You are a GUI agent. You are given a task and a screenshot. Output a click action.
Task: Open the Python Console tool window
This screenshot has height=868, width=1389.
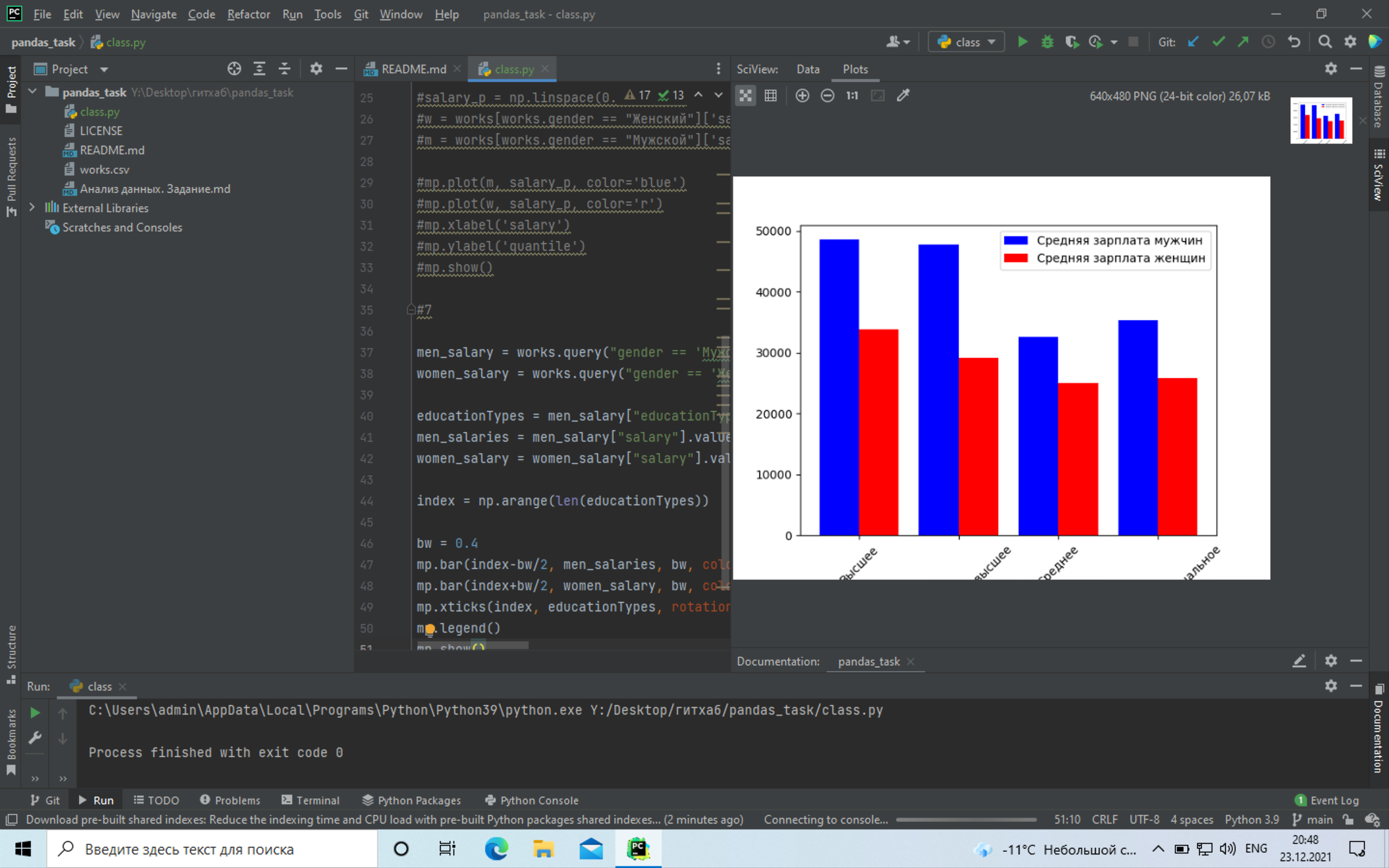point(532,800)
